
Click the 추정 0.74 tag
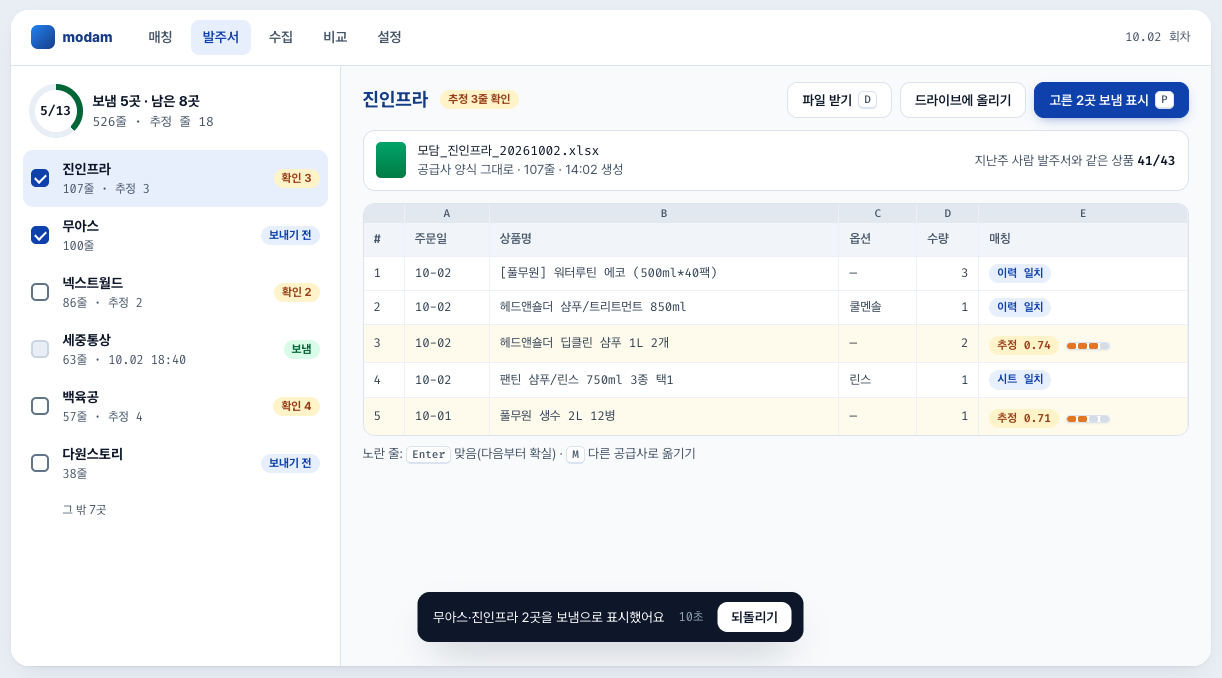click(1024, 345)
